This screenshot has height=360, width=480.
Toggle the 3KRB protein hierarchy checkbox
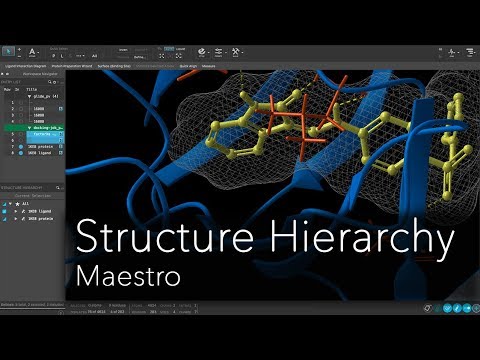tap(4, 219)
